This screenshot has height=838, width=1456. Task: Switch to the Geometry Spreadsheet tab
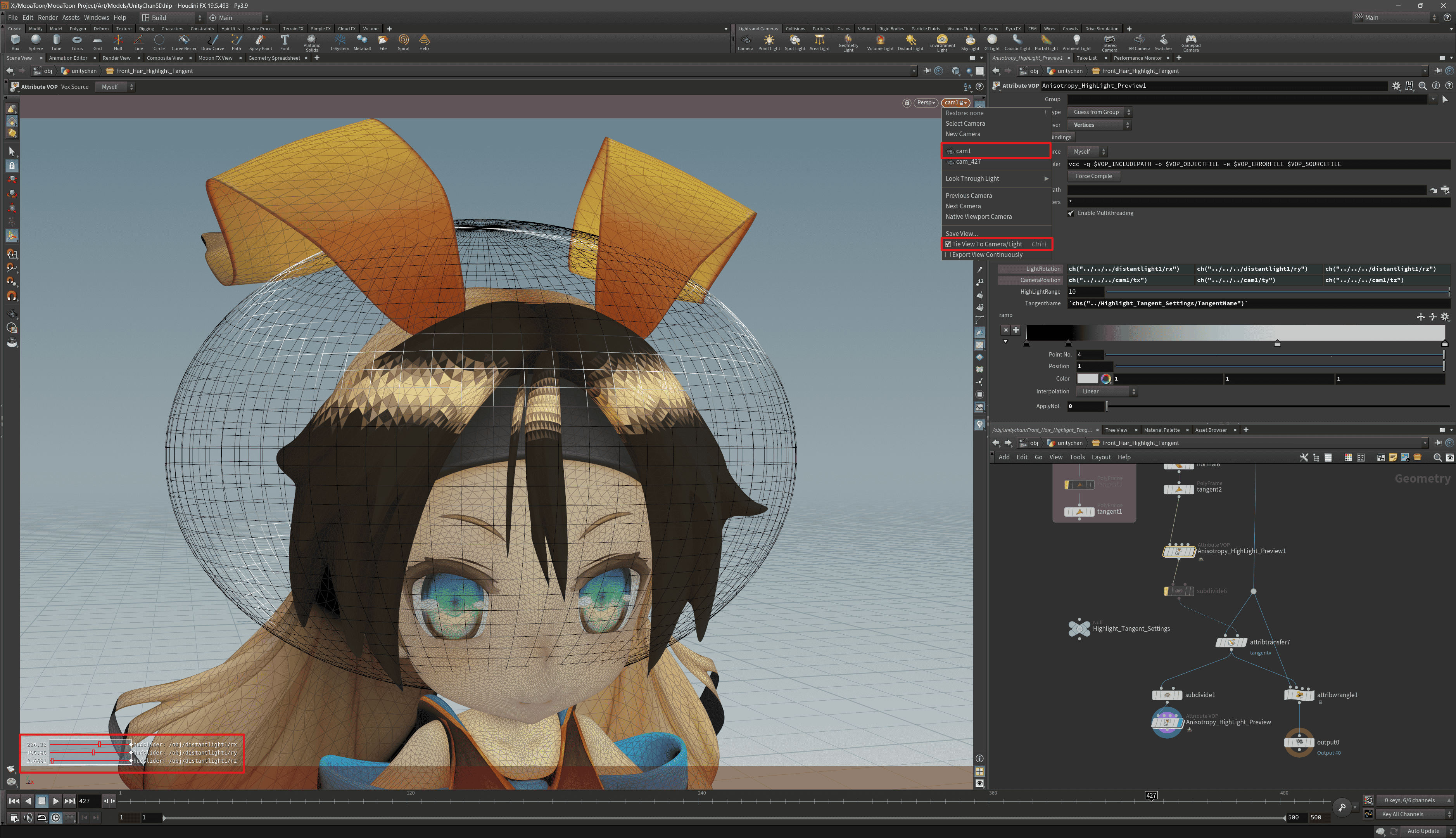(274, 57)
